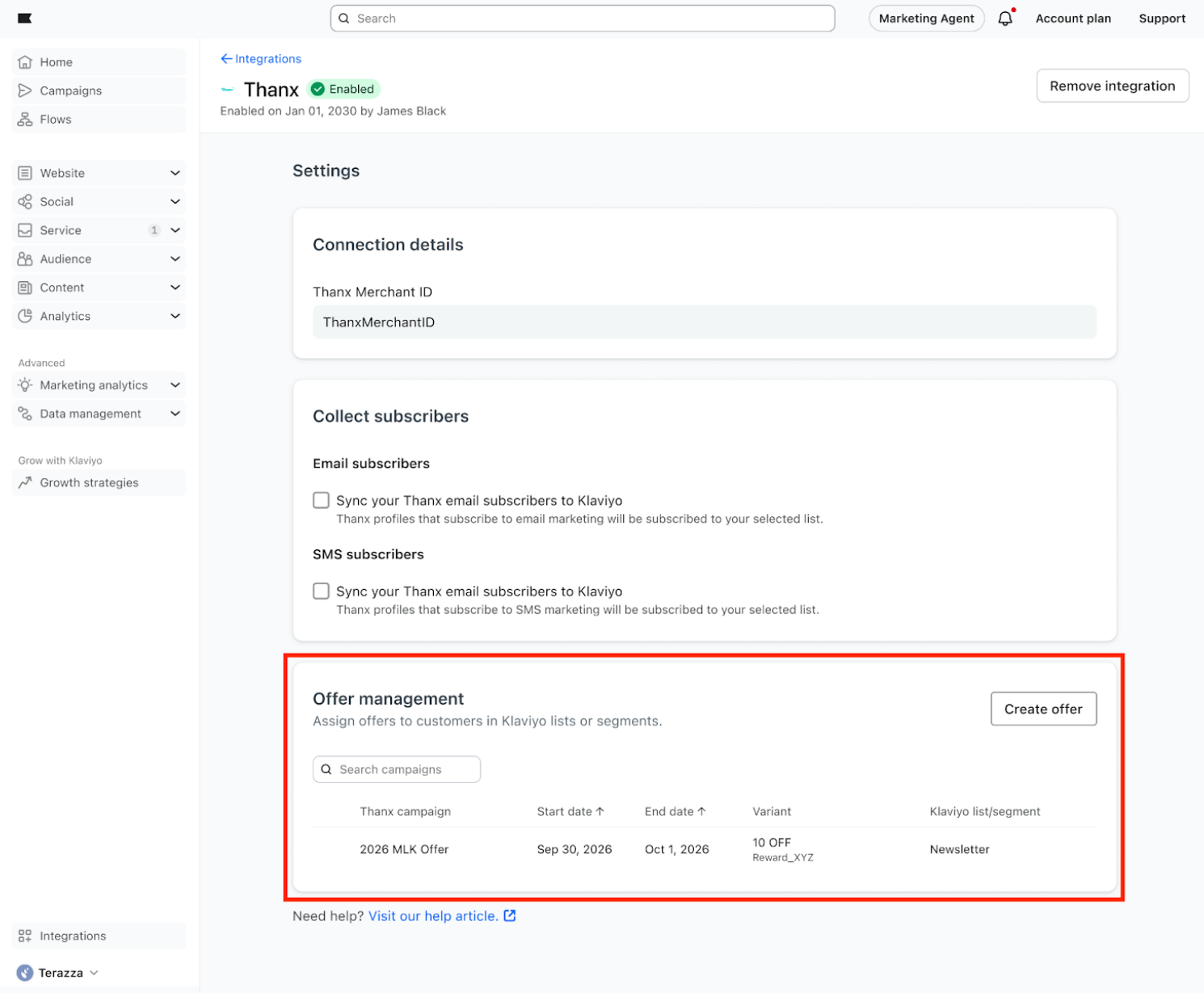This screenshot has height=997, width=1204.
Task: Go to Home in sidebar
Action: [99, 62]
